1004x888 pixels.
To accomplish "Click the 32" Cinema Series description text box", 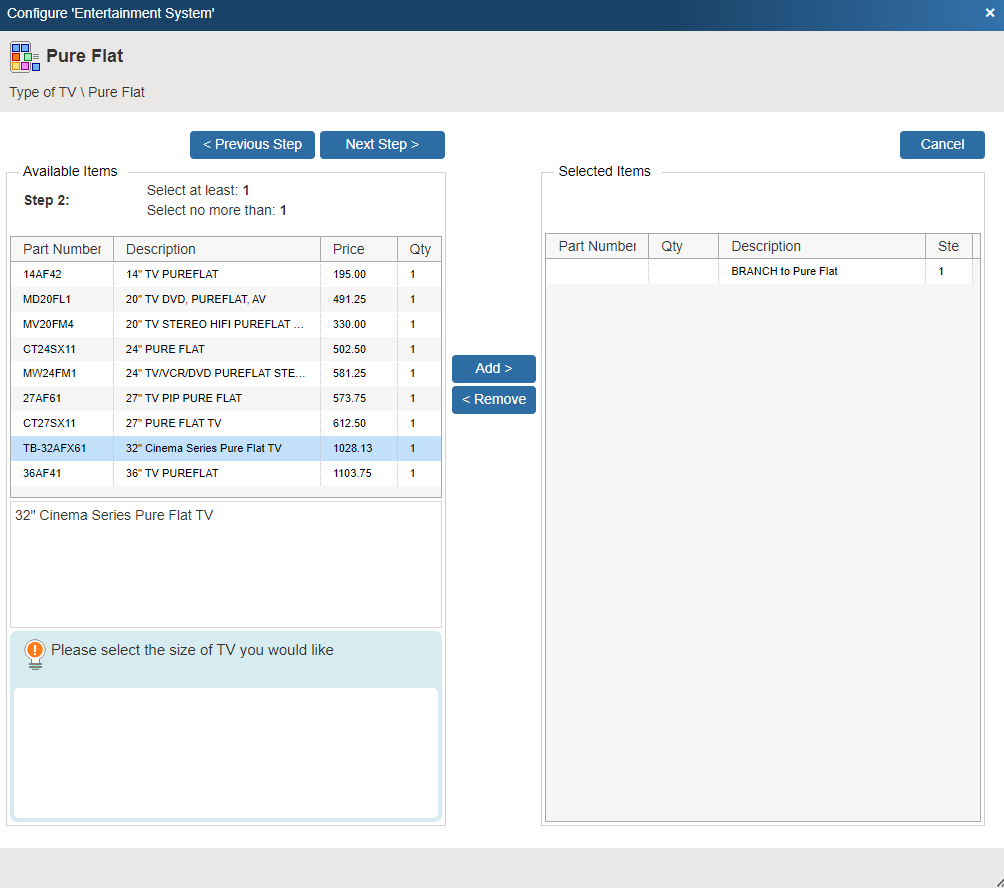I will (225, 564).
